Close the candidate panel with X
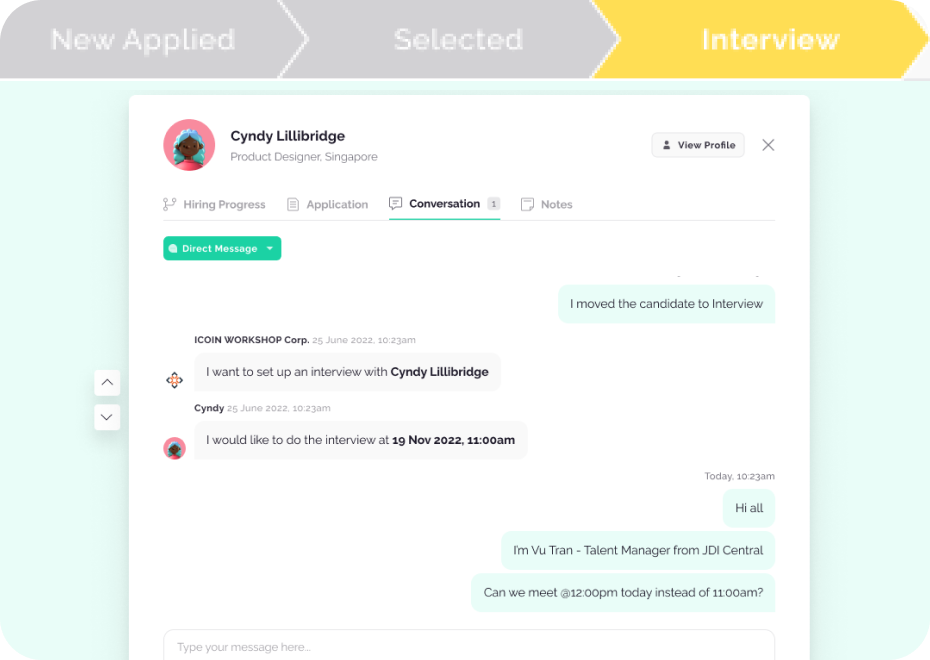The width and height of the screenshot is (930, 660). 768,145
